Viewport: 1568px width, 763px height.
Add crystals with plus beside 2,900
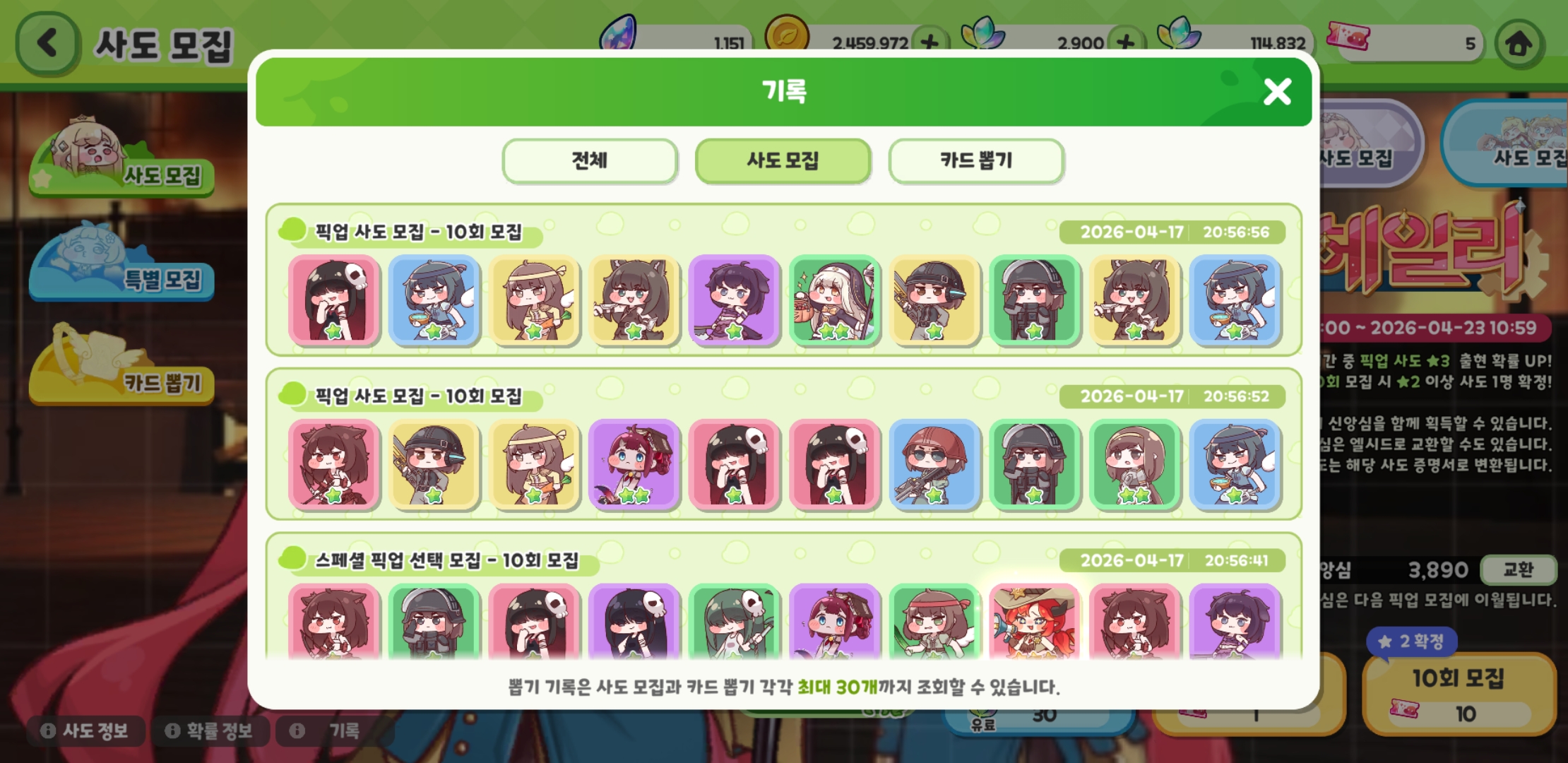pos(1125,42)
